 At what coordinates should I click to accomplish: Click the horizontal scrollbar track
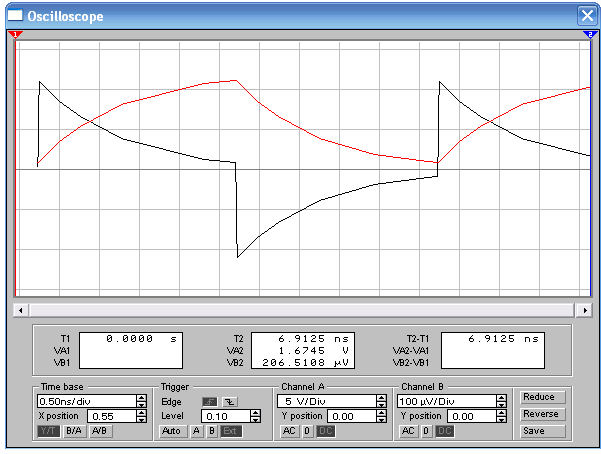pyautogui.click(x=302, y=310)
